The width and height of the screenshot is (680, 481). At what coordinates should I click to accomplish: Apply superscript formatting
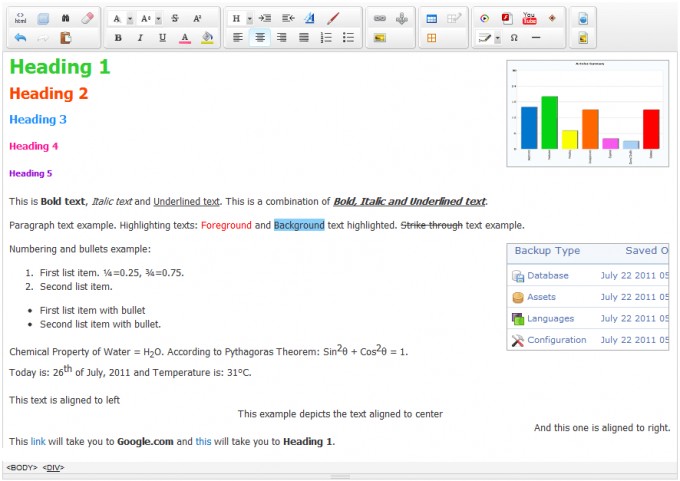pyautogui.click(x=197, y=18)
